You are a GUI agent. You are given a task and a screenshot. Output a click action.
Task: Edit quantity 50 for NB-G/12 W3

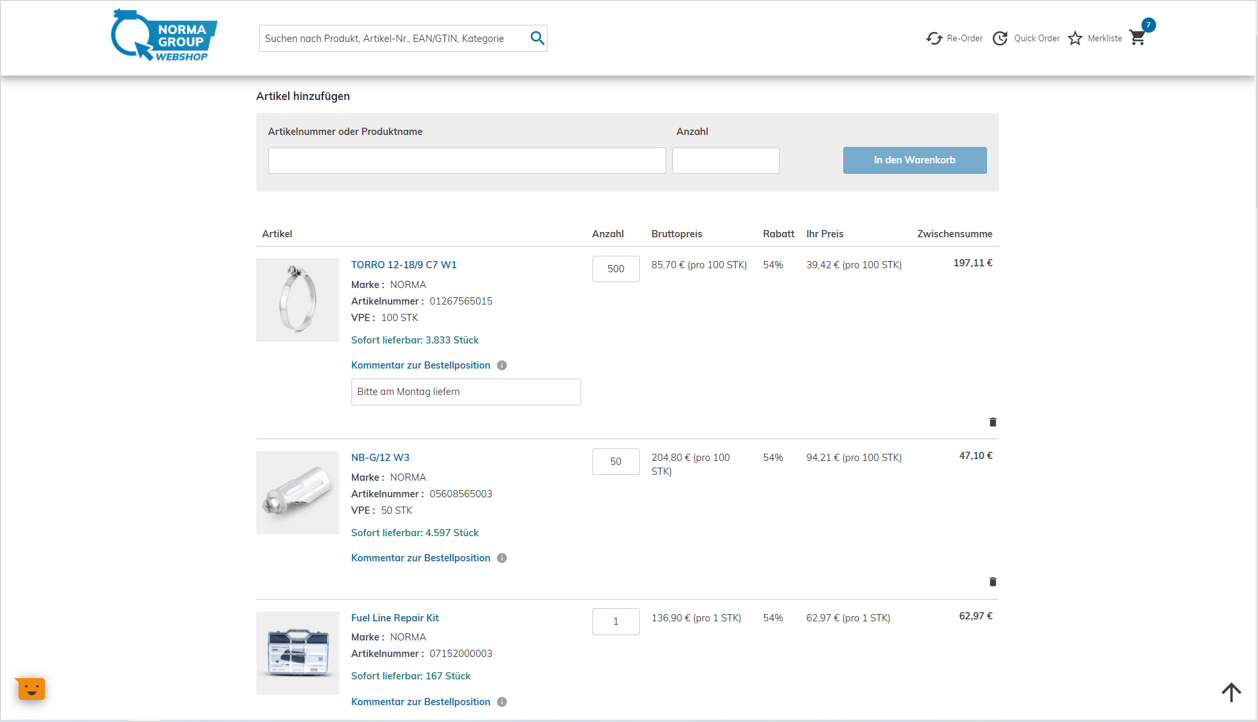616,461
